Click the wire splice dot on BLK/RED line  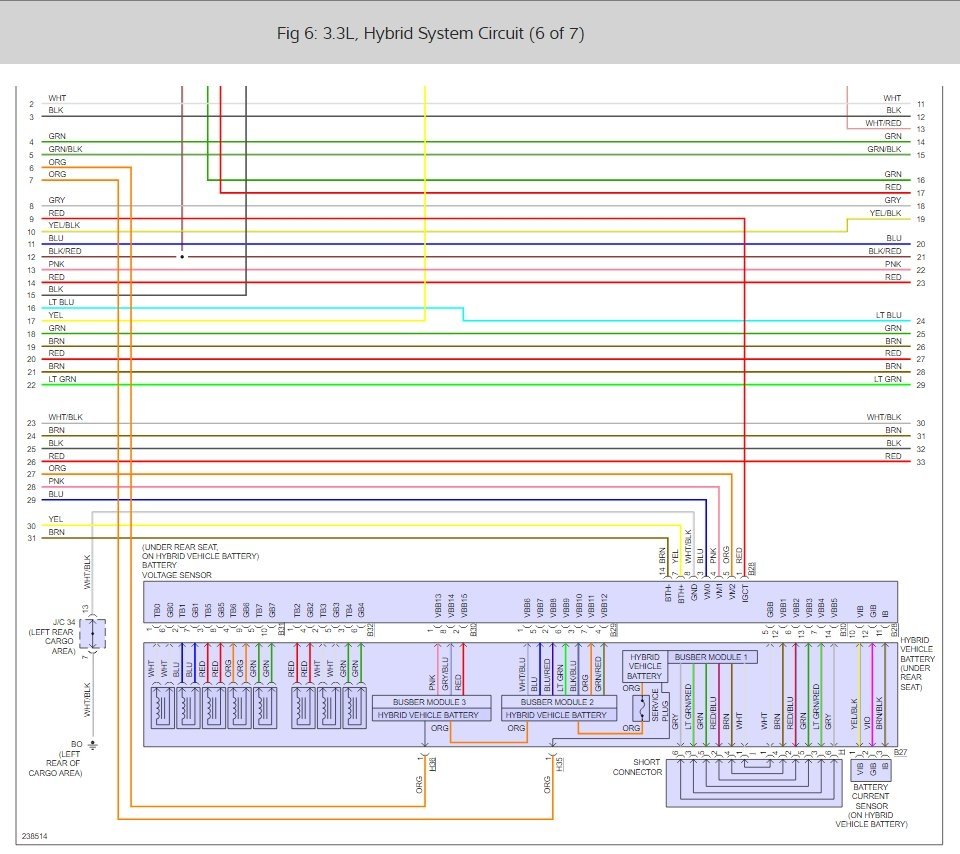(x=182, y=256)
